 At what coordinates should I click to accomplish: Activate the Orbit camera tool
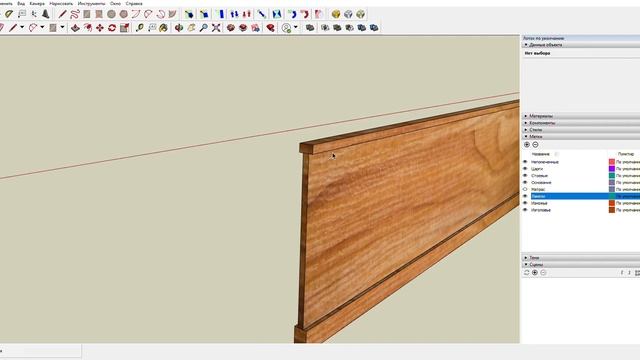click(x=179, y=28)
